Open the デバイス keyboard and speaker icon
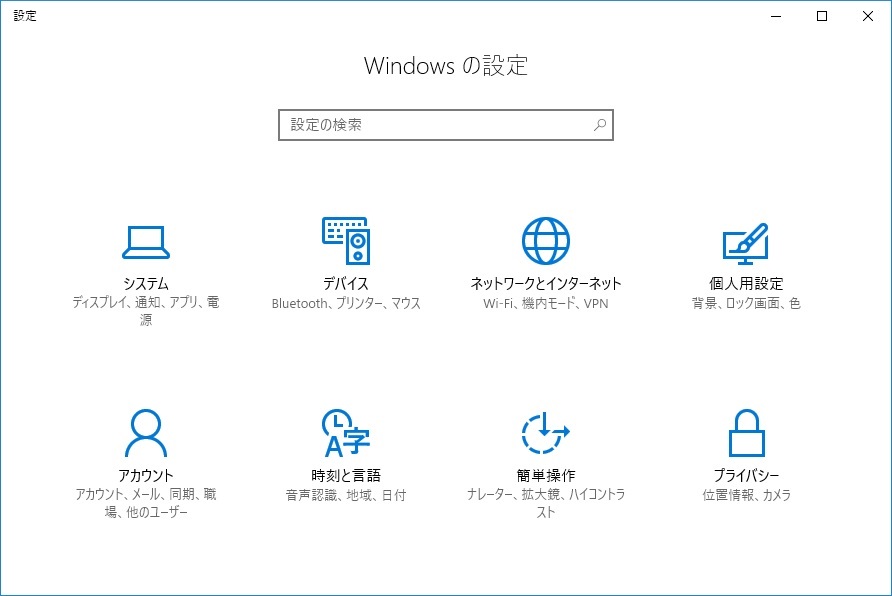Screen dimensions: 892x596 point(346,241)
